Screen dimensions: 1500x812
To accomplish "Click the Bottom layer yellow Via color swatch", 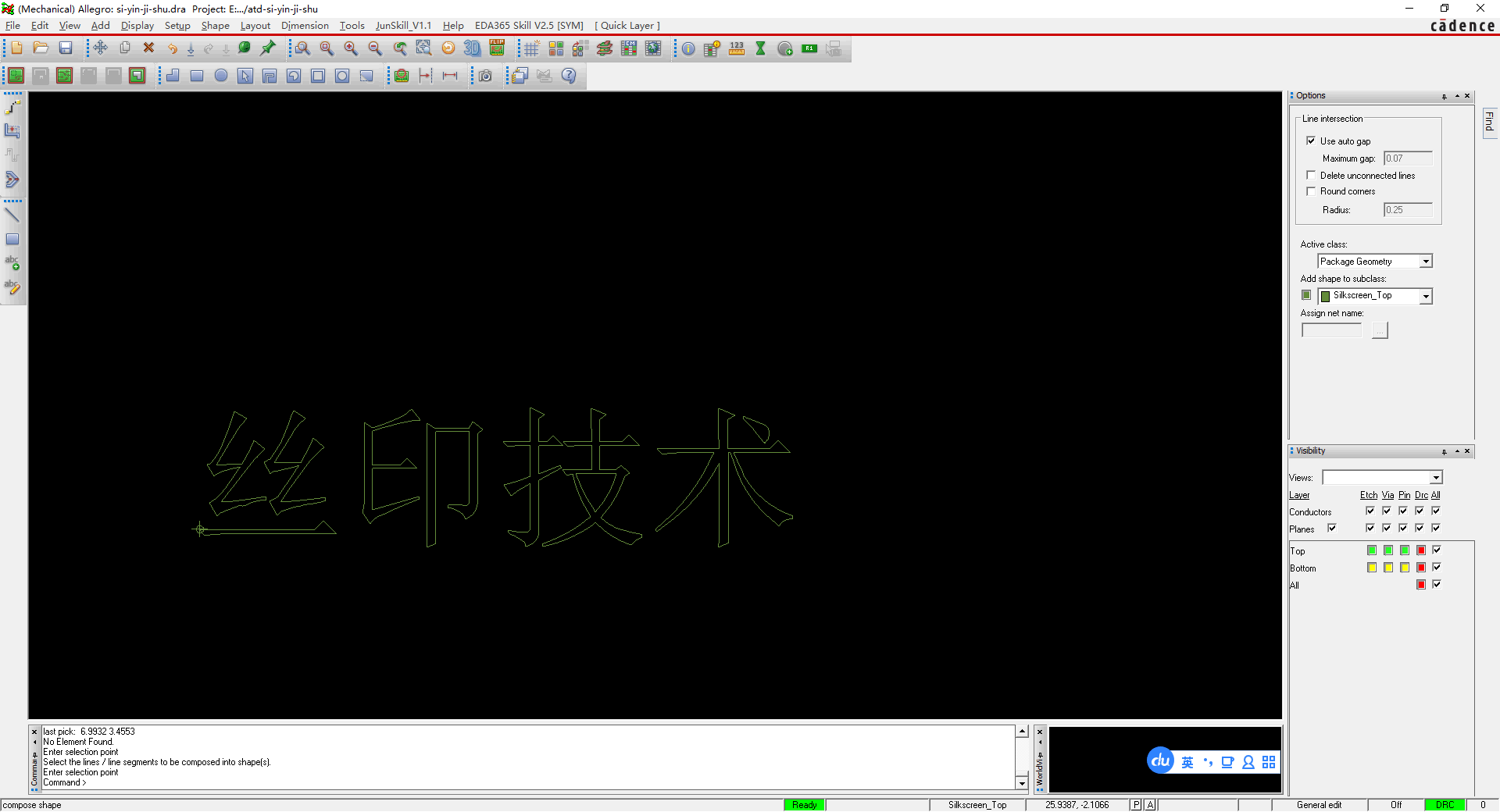I will click(1388, 568).
